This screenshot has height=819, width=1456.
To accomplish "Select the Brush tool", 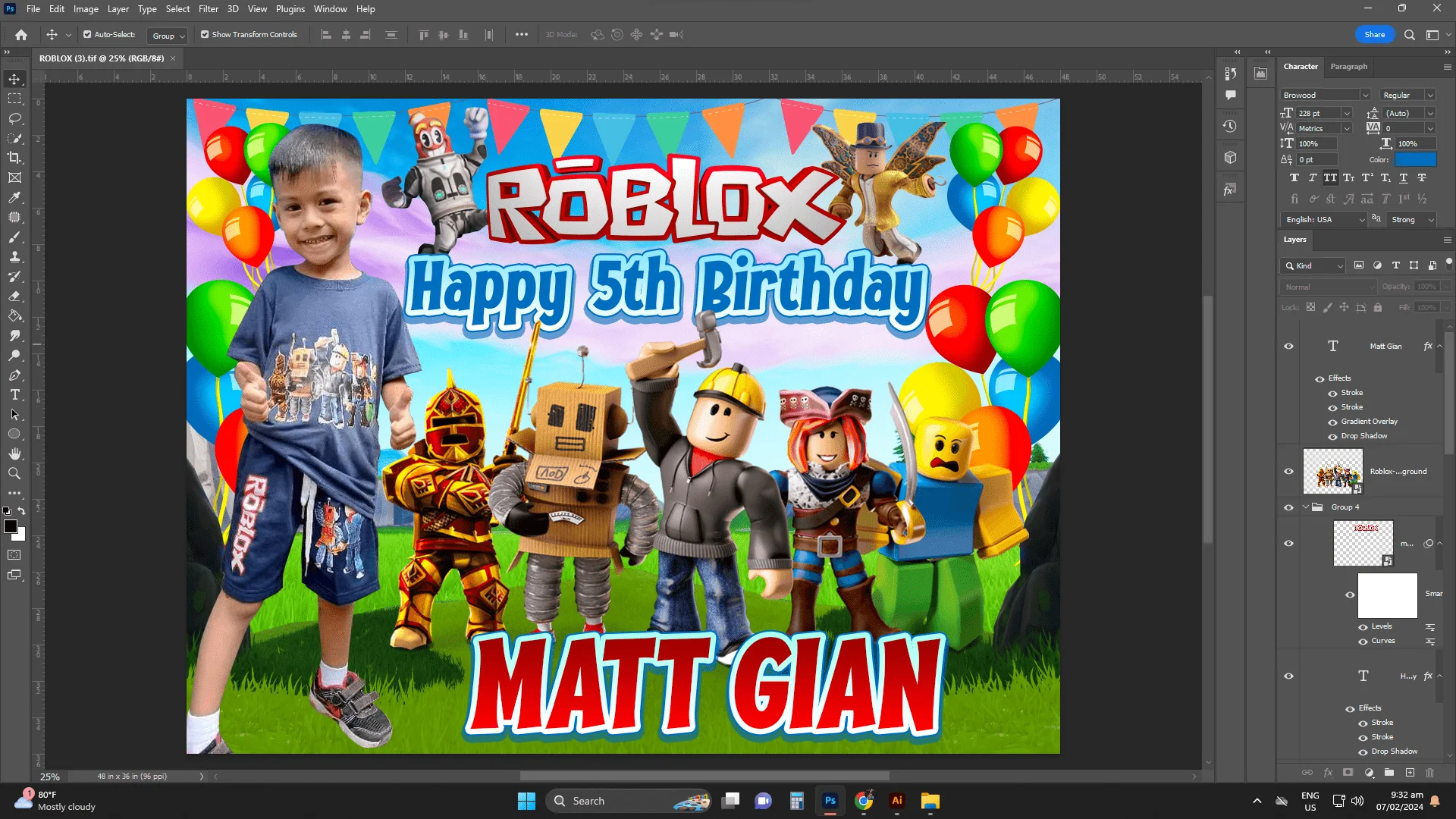I will coord(14,237).
